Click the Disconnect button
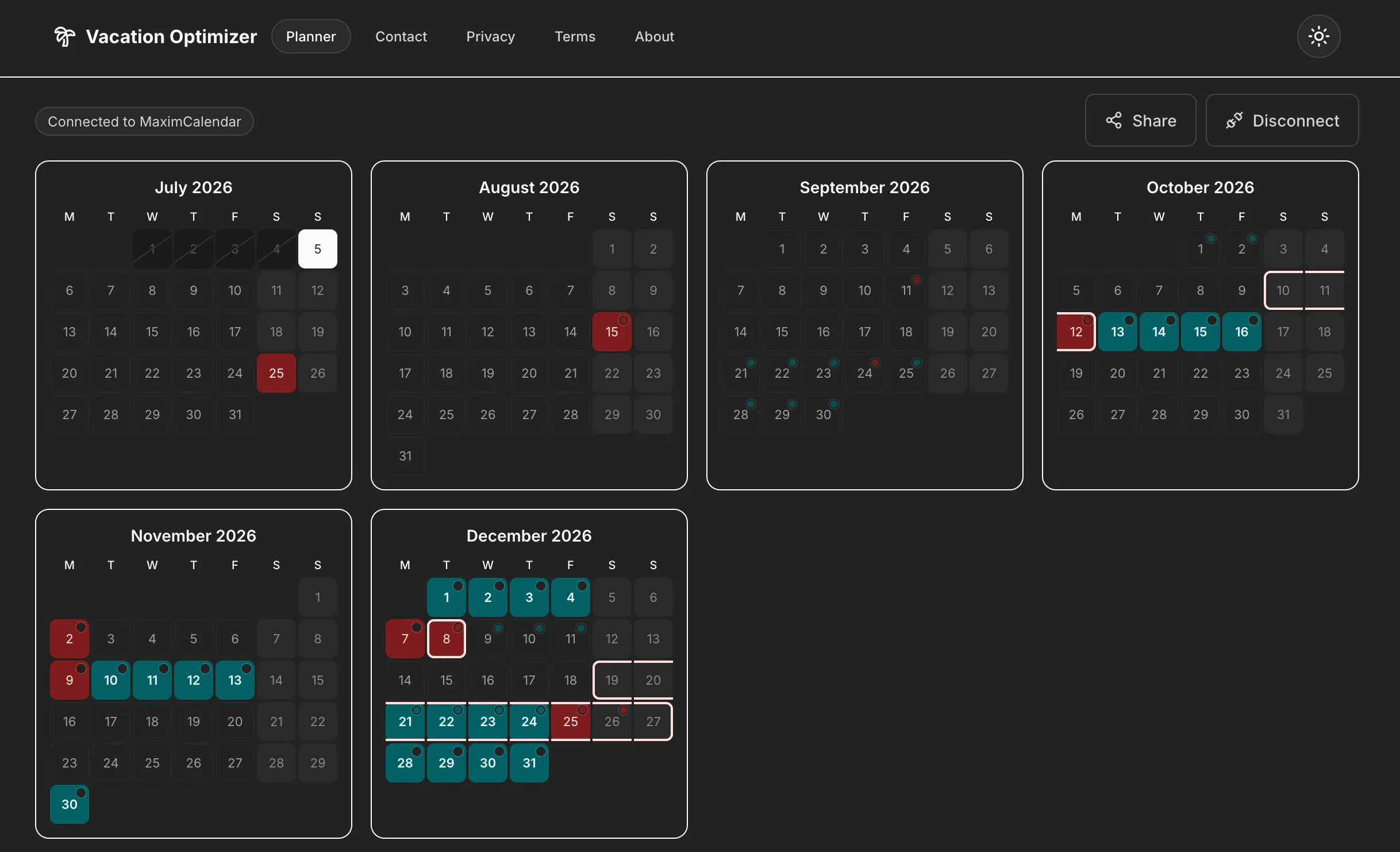The width and height of the screenshot is (1400, 852). 1282,120
